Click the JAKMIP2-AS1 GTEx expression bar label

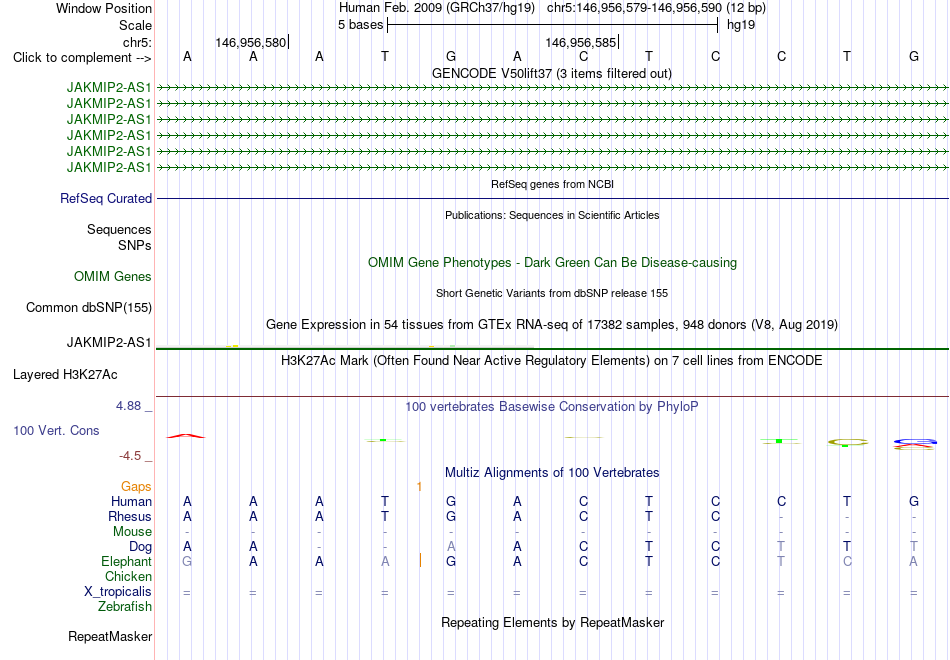coord(109,342)
